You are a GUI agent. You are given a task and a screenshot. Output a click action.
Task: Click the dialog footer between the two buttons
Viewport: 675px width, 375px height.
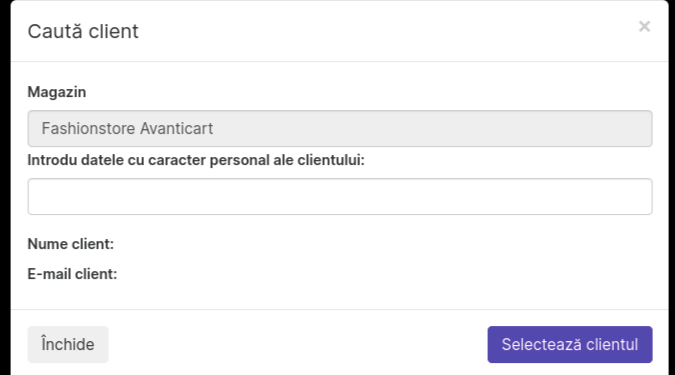tap(298, 344)
